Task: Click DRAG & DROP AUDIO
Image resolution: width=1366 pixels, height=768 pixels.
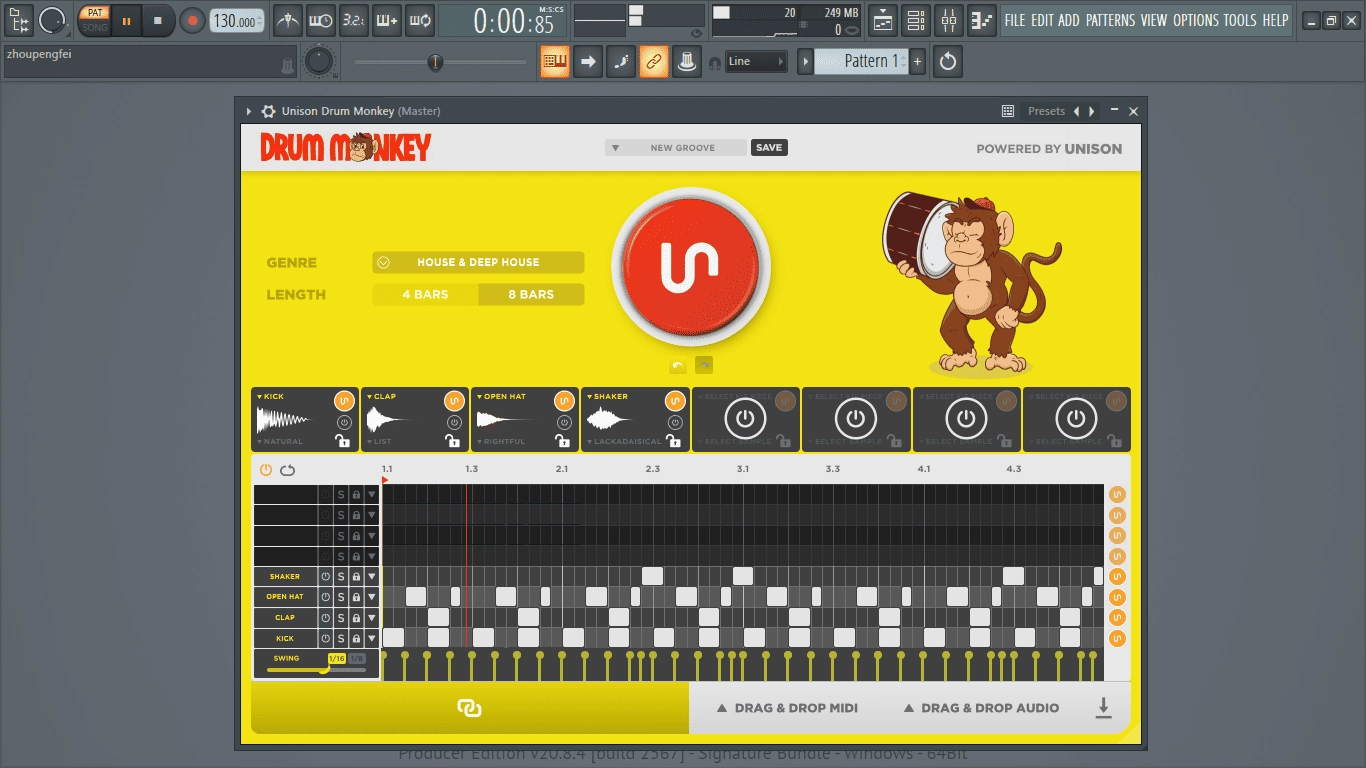Action: pos(981,708)
